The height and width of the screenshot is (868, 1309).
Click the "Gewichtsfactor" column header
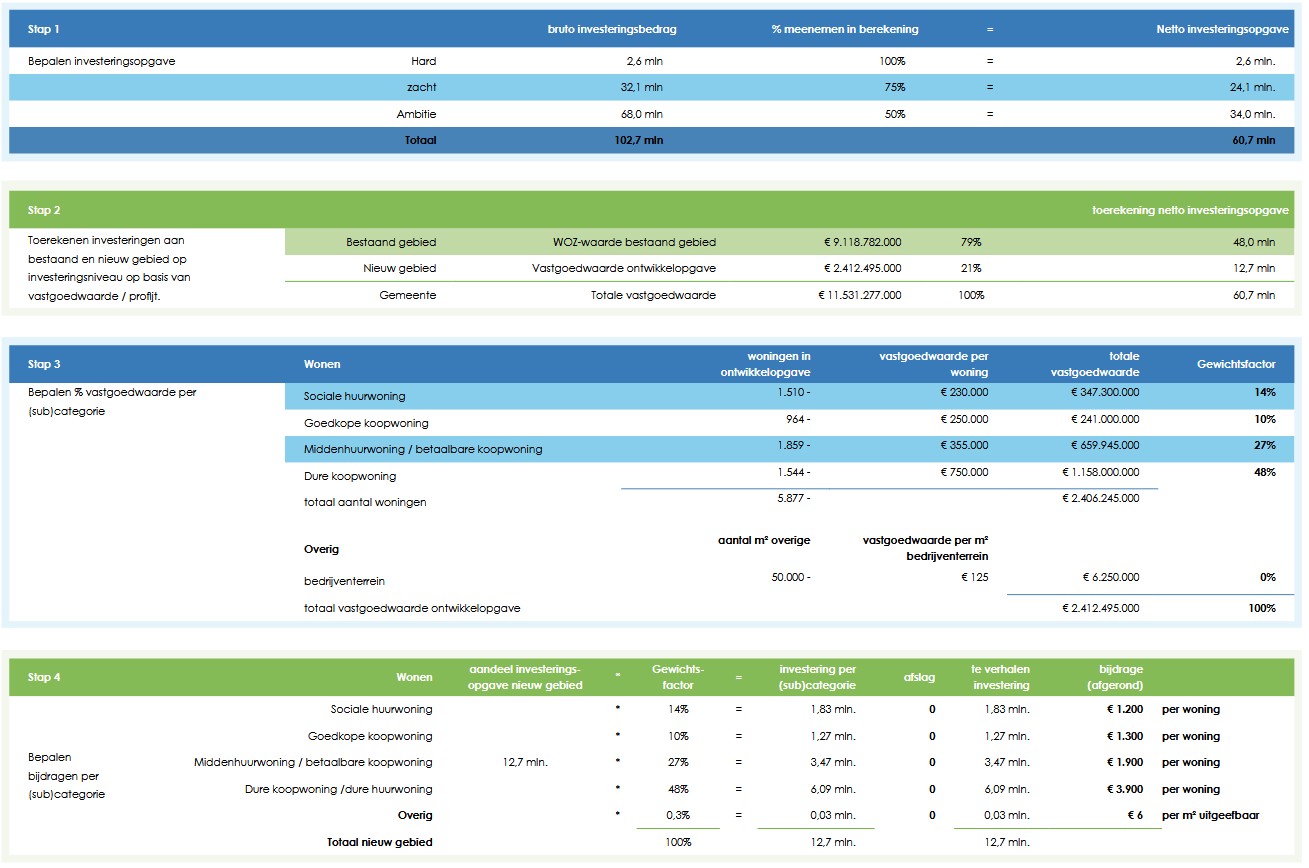(1236, 365)
